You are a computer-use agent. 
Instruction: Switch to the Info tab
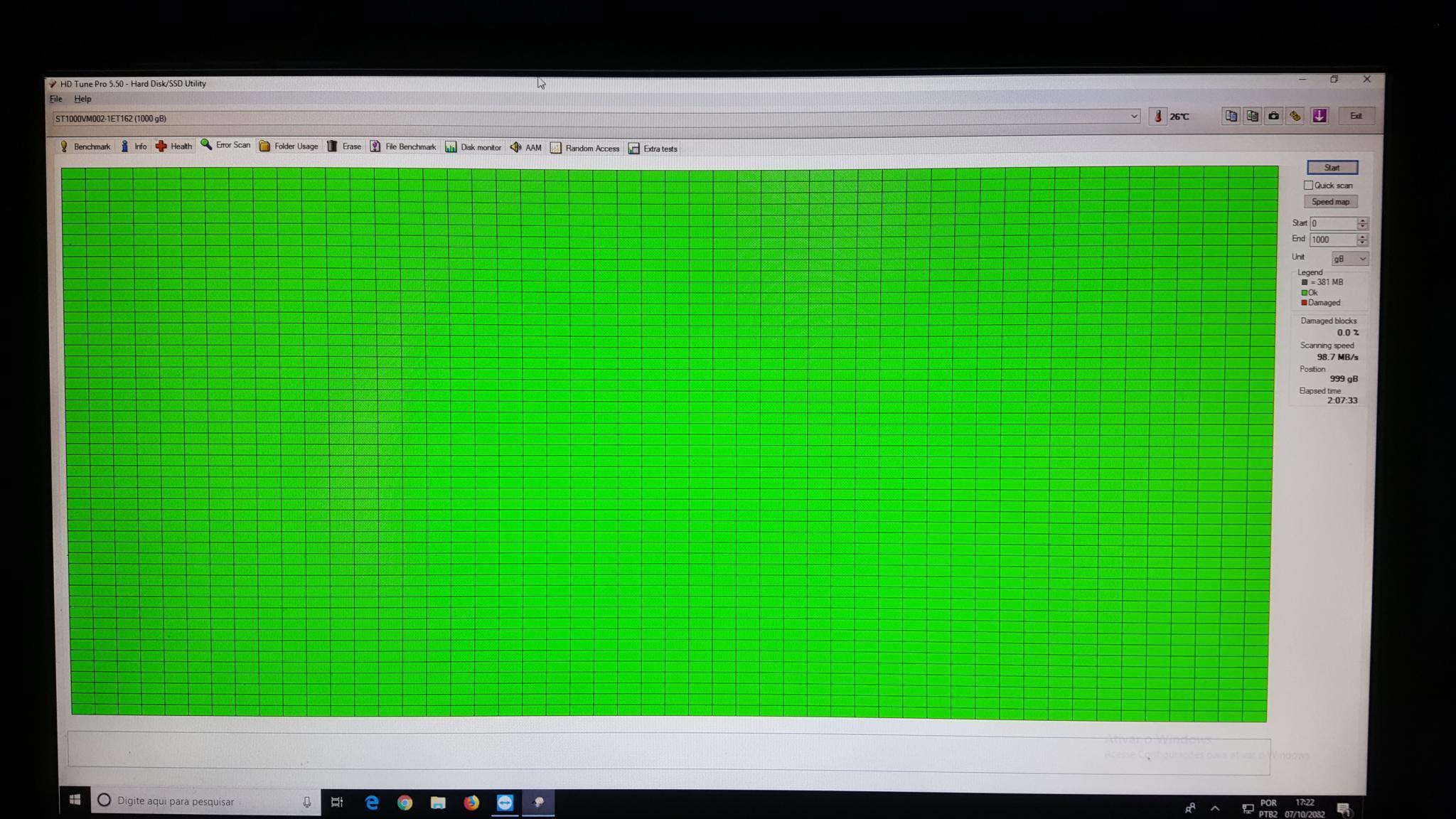[x=134, y=146]
